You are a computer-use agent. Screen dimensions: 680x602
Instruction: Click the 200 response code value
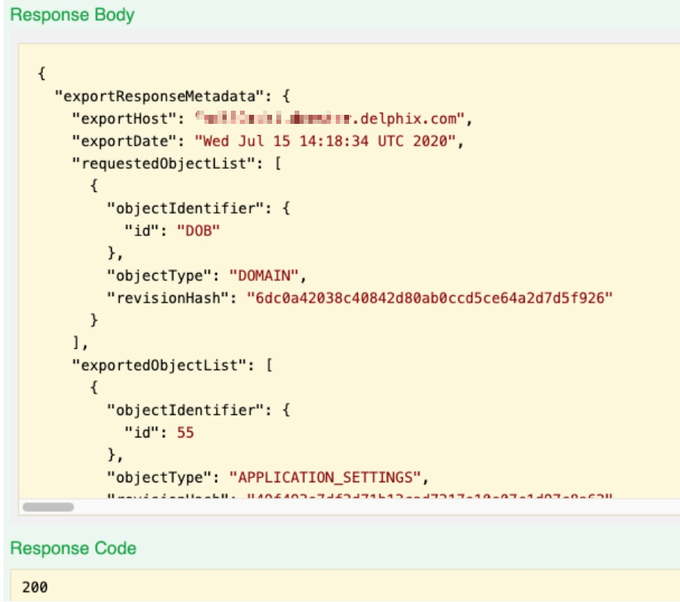(35, 587)
